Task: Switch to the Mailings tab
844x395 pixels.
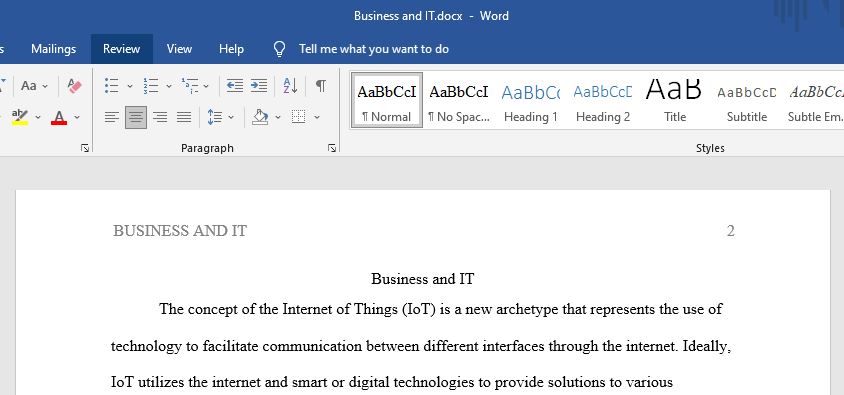Action: [x=53, y=49]
